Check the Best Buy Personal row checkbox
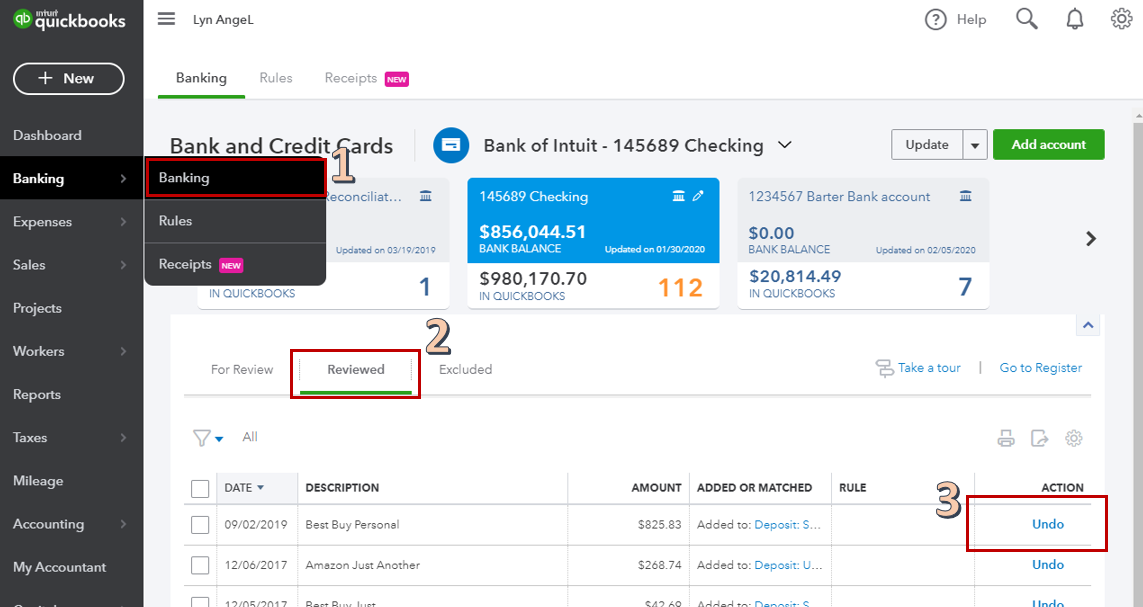This screenshot has height=607, width=1143. coord(200,525)
